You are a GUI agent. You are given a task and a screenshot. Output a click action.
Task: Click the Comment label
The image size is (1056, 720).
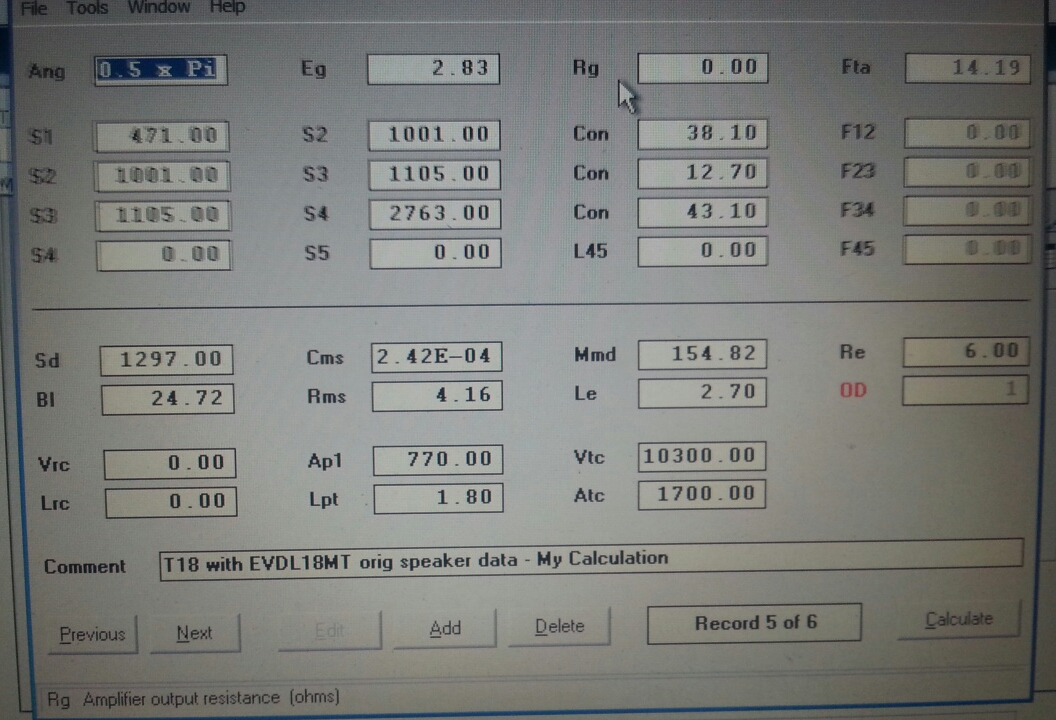tap(84, 566)
